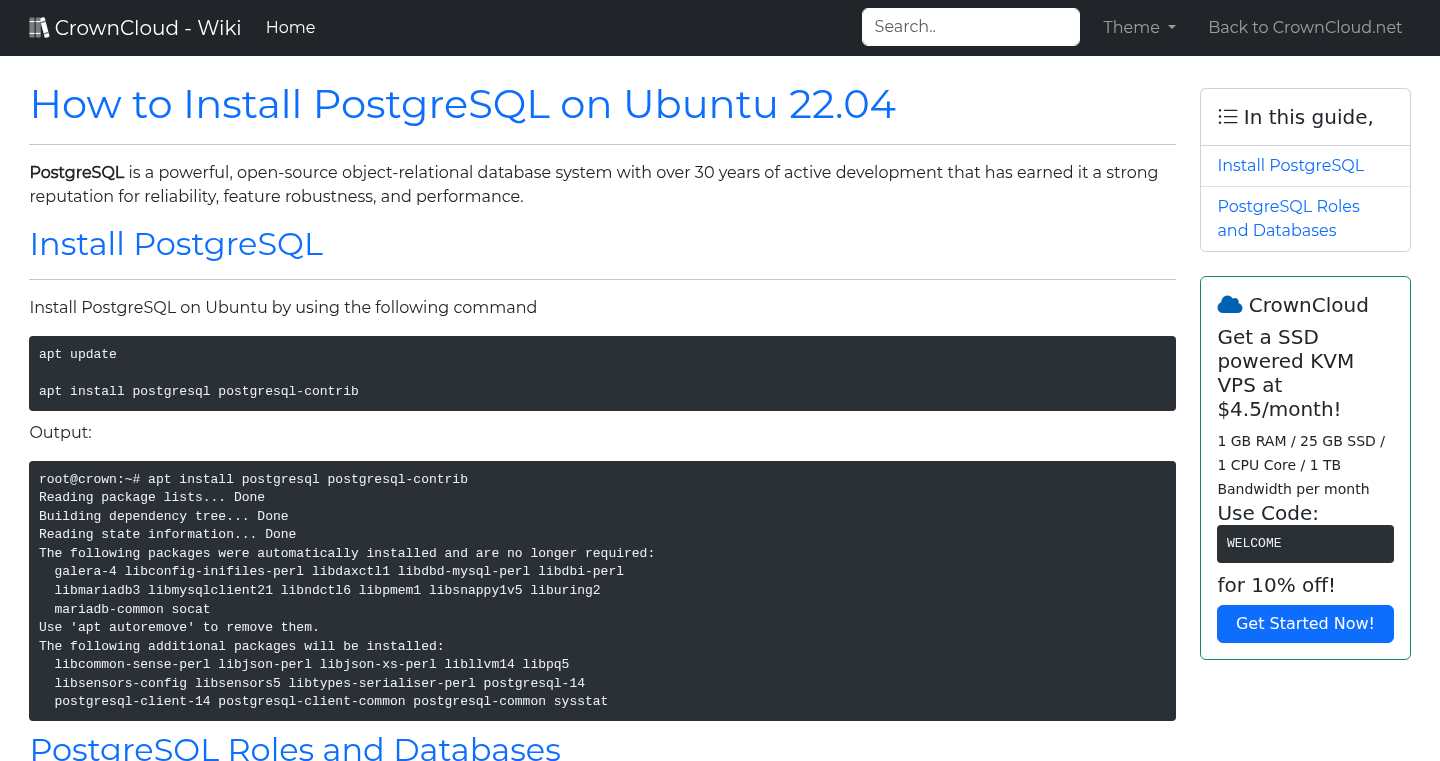Click the 'PostgreSQL Roles and Databases' heading
This screenshot has height=761, width=1440.
click(295, 750)
